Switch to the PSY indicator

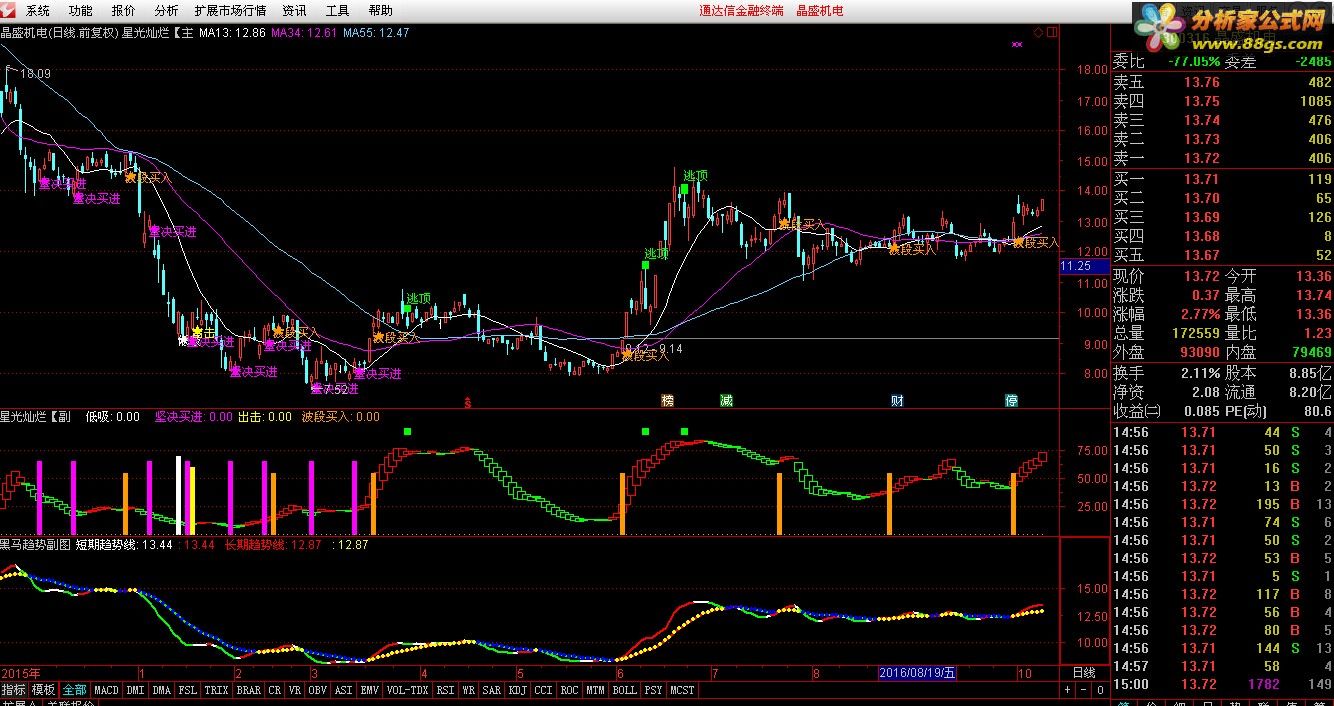(654, 690)
